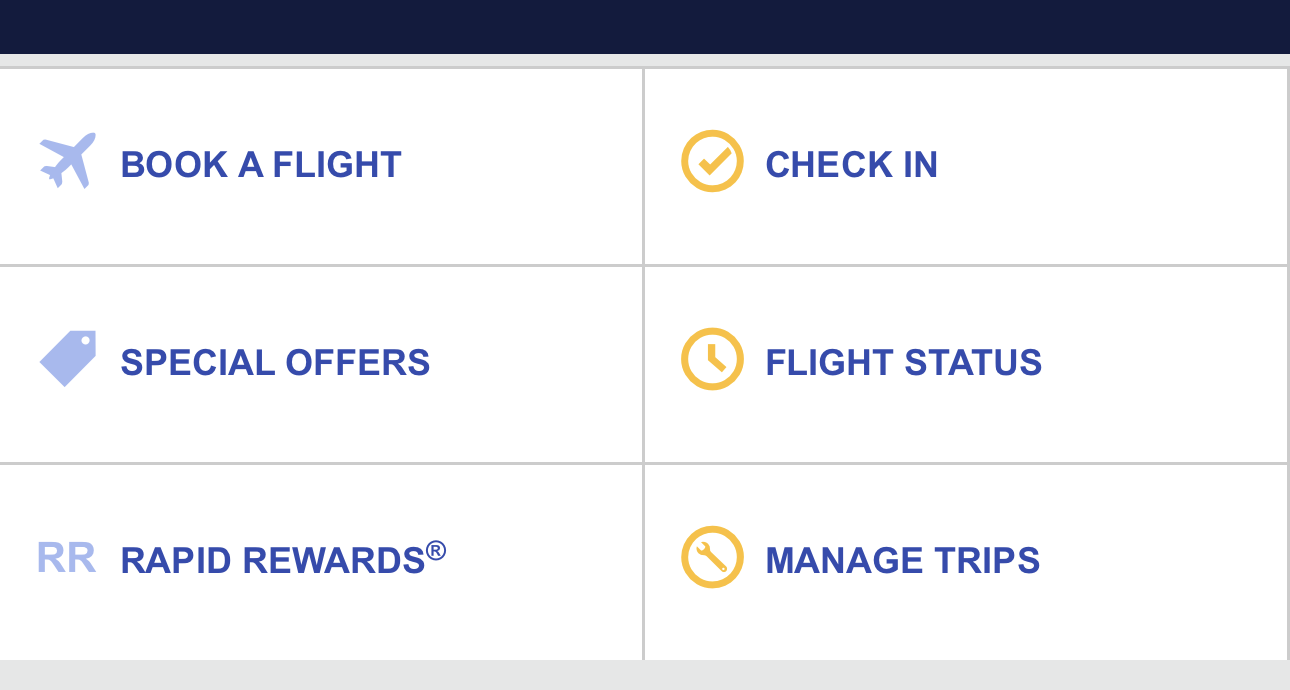This screenshot has width=1290, height=690.
Task: Open the BOOK A FLIGHT text link
Action: point(261,165)
